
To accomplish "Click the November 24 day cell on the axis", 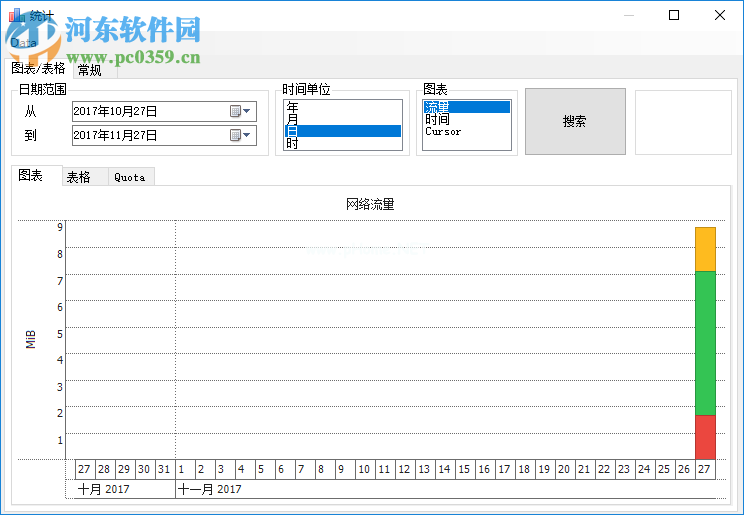I will click(645, 469).
